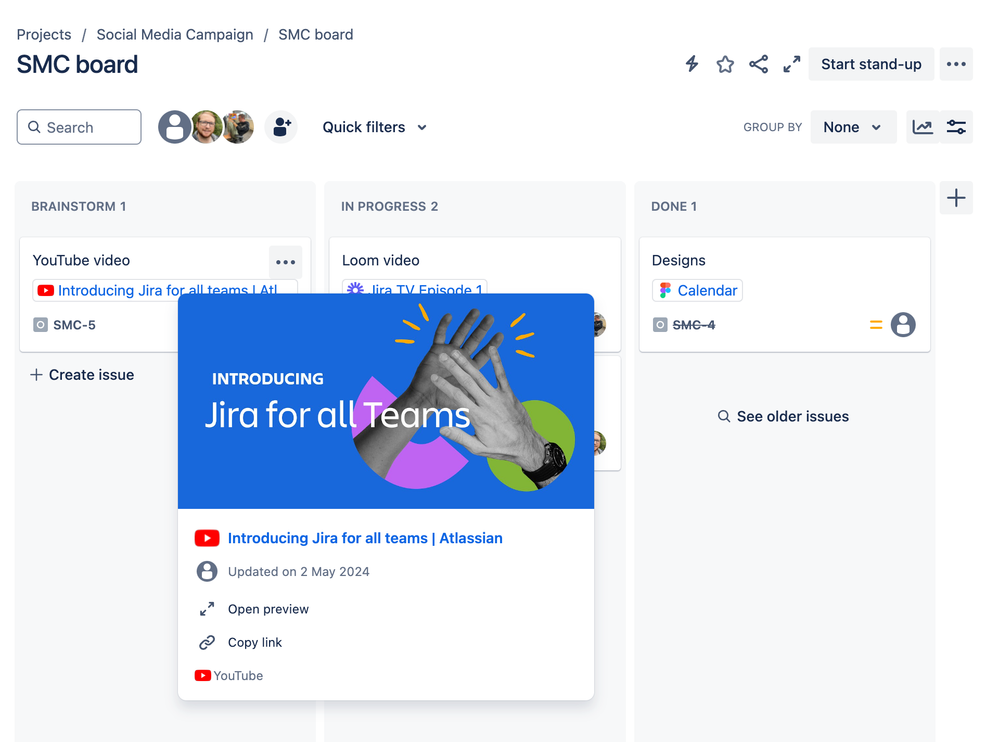Image resolution: width=999 pixels, height=742 pixels.
Task: Filter by unassigned grey avatar
Action: click(173, 127)
